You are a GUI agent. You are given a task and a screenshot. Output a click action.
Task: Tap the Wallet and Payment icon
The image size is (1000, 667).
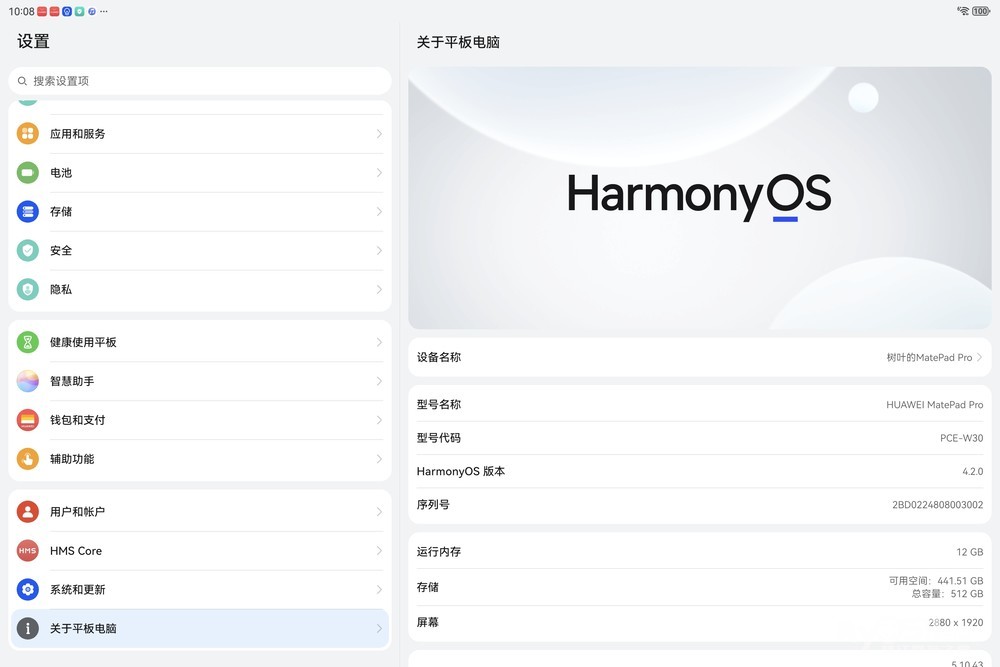(x=28, y=420)
